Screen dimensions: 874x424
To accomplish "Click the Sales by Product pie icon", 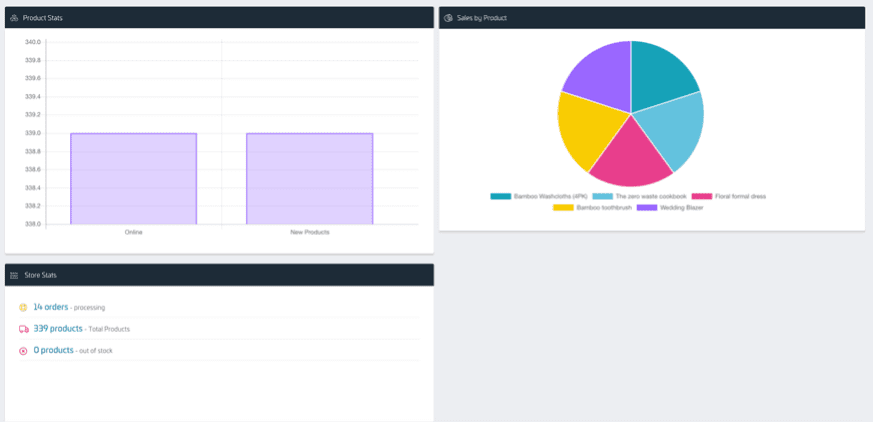I will pos(449,18).
